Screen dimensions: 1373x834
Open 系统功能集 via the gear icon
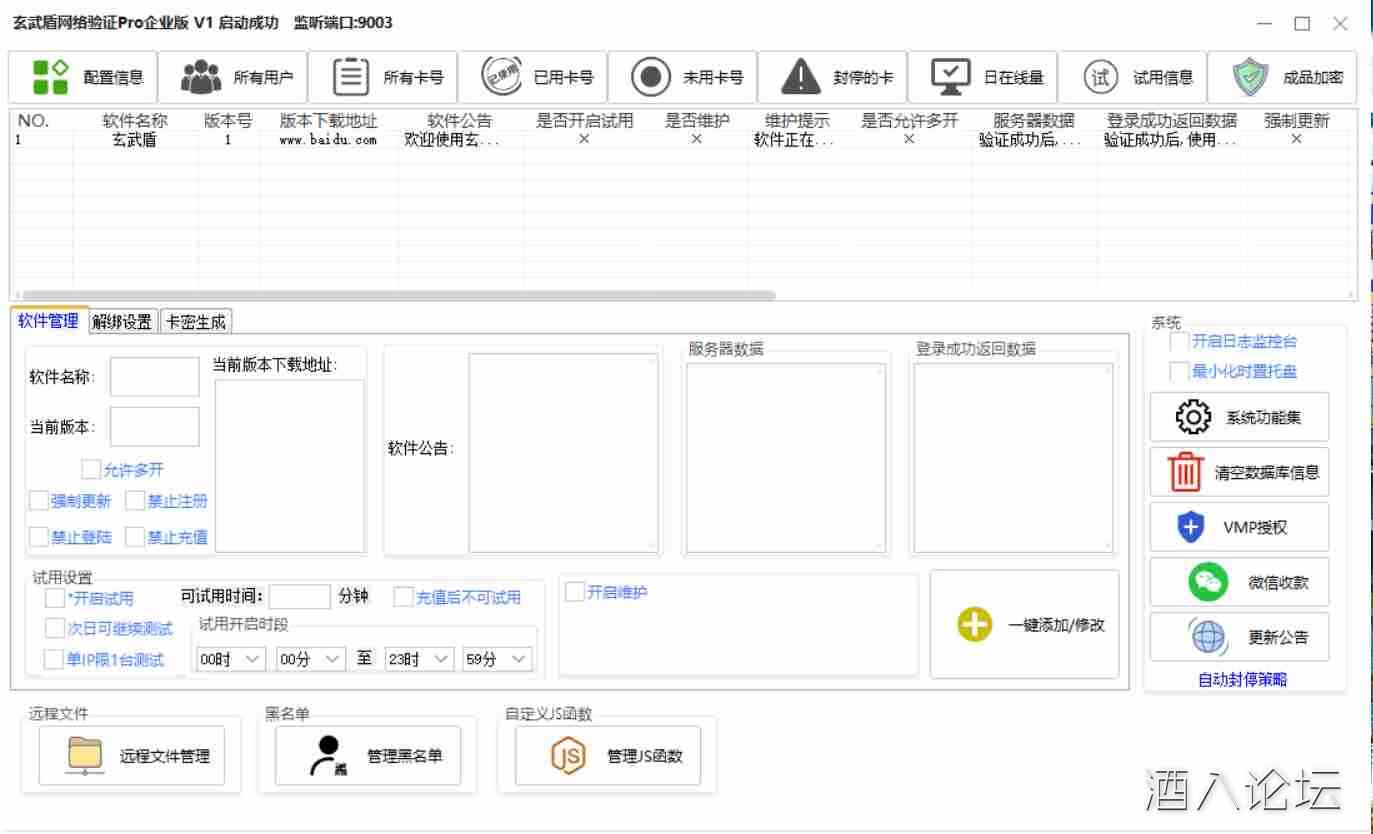point(1192,418)
